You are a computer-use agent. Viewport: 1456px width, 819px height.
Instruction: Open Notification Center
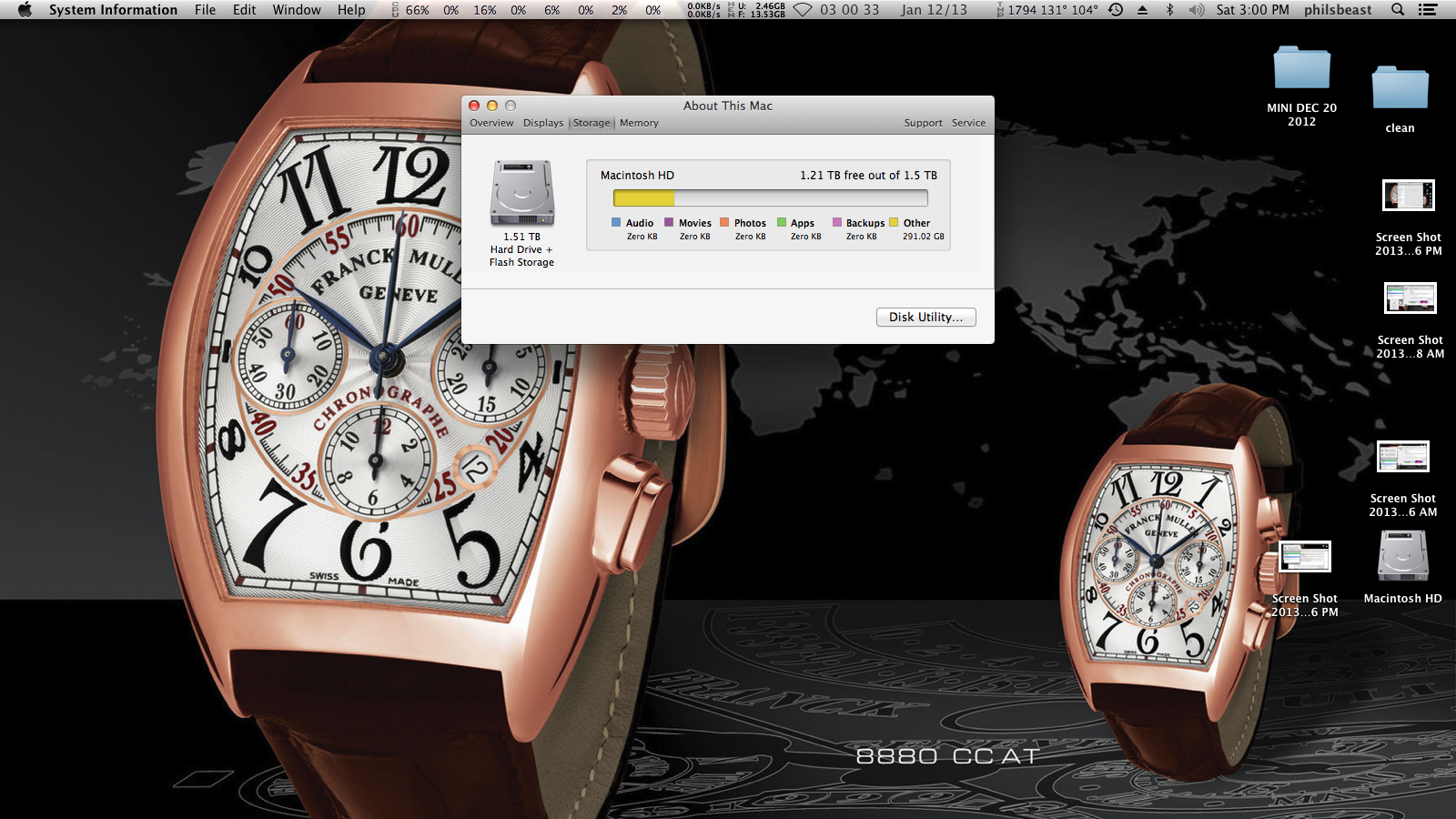pos(1429,10)
